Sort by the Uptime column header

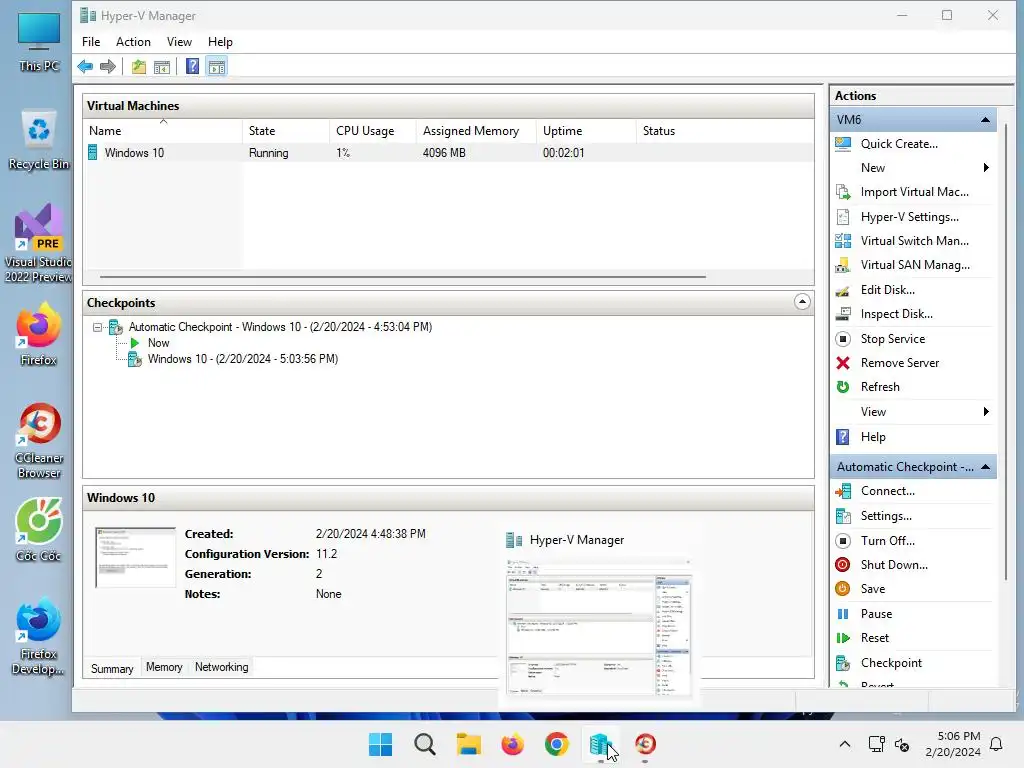[586, 131]
